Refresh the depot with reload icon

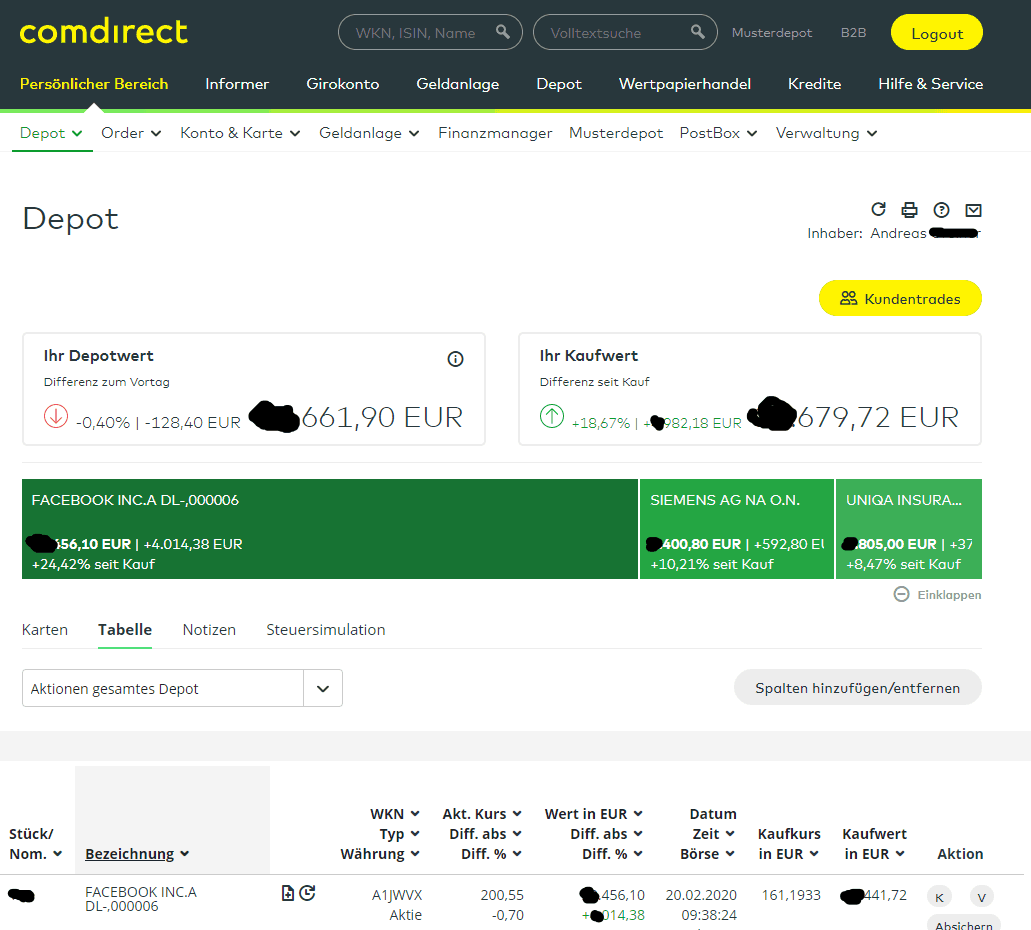point(878,209)
